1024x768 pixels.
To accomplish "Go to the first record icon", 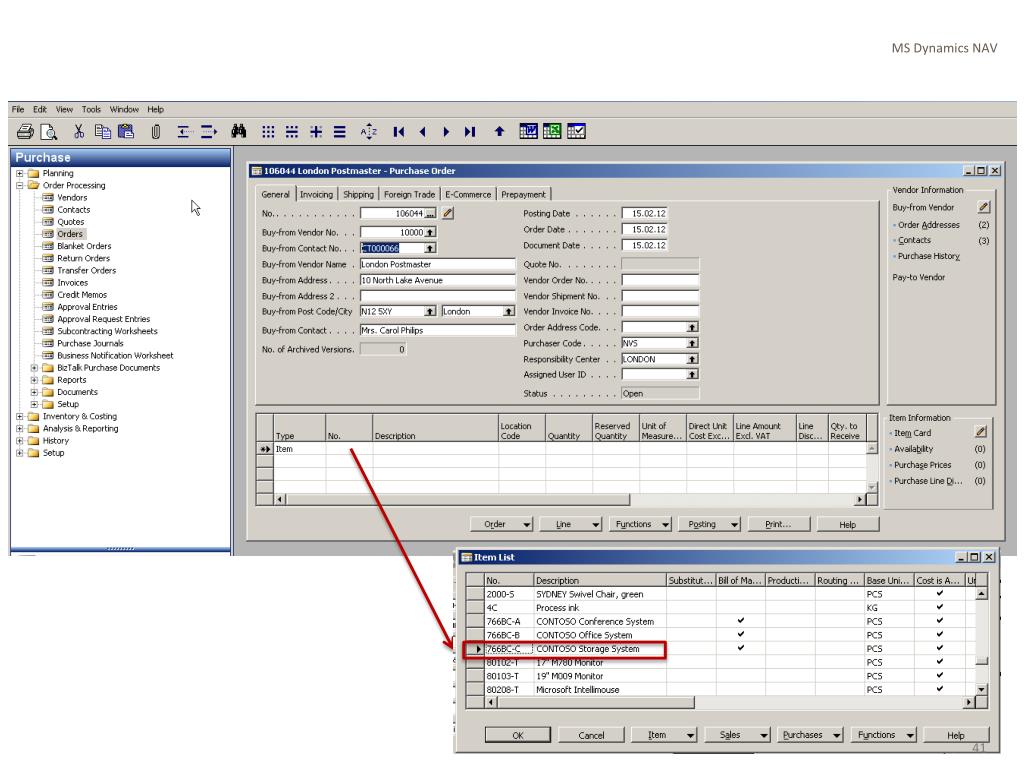I will coord(398,132).
